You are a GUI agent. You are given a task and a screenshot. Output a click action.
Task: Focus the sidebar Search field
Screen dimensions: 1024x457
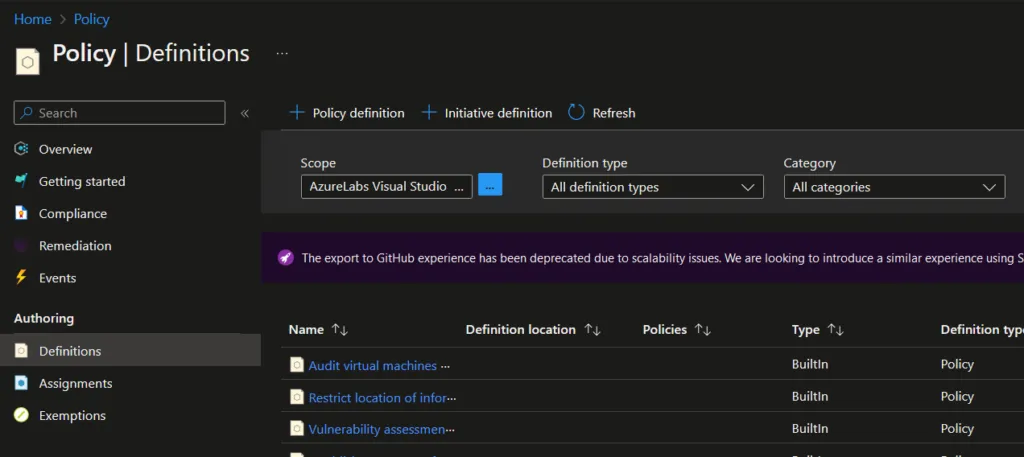point(120,113)
